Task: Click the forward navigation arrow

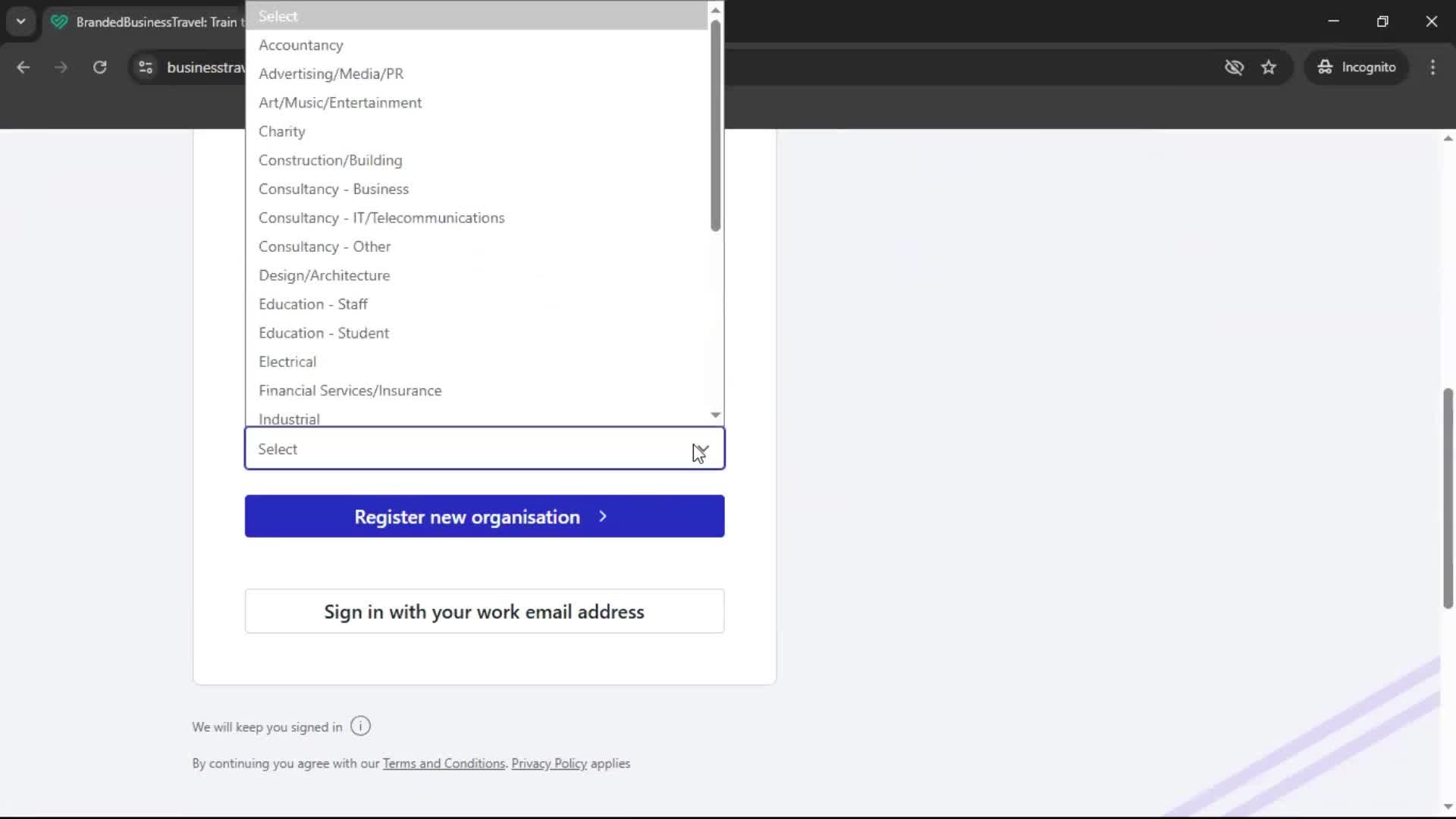Action: coord(61,67)
